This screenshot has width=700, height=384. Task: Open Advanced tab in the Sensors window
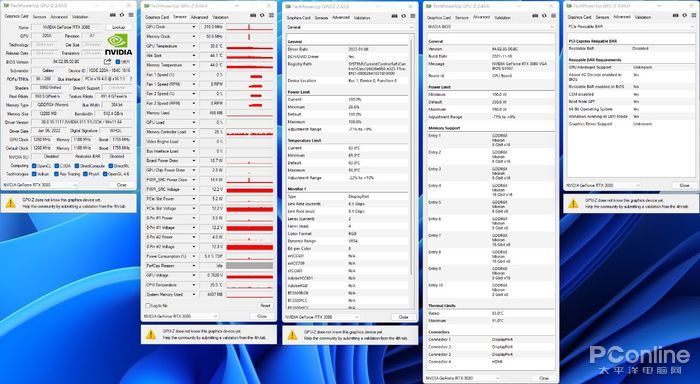[199, 17]
